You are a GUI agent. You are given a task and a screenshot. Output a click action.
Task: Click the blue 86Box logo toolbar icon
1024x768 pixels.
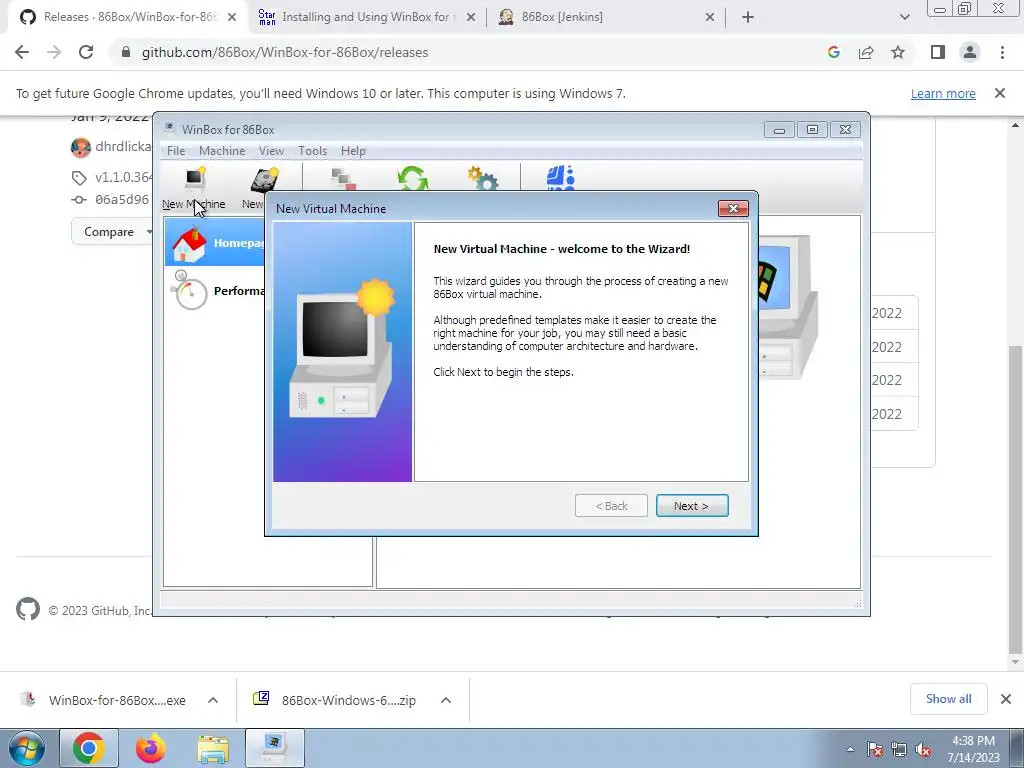click(561, 178)
